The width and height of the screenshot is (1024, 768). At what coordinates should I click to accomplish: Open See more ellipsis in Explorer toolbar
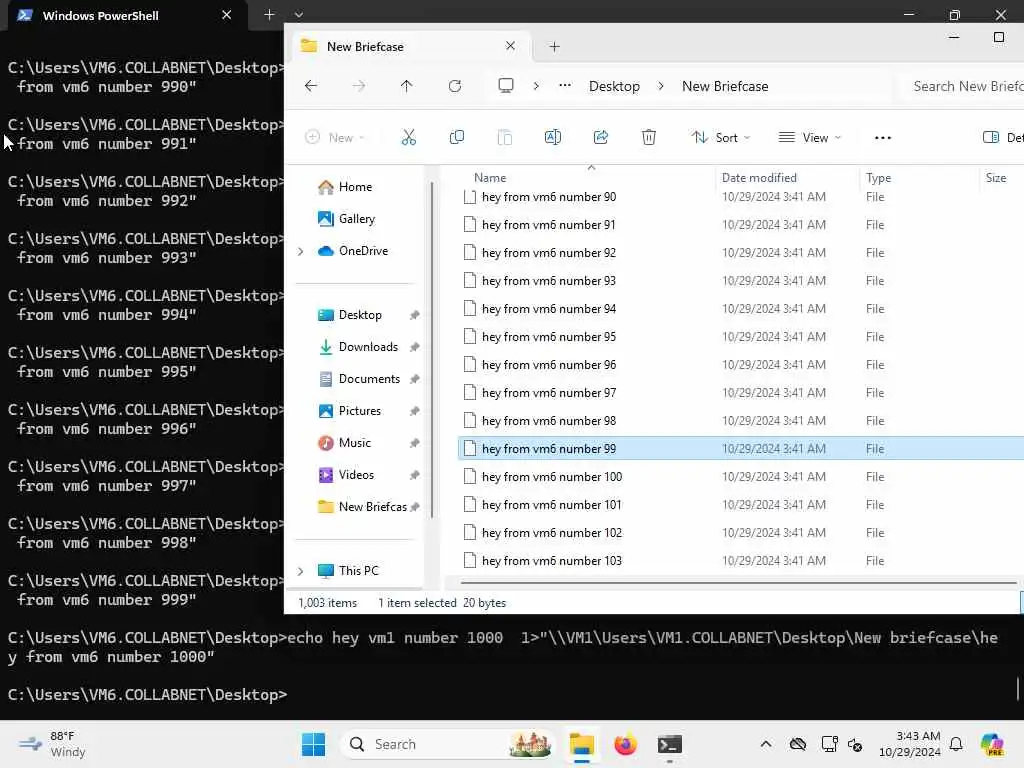click(883, 137)
